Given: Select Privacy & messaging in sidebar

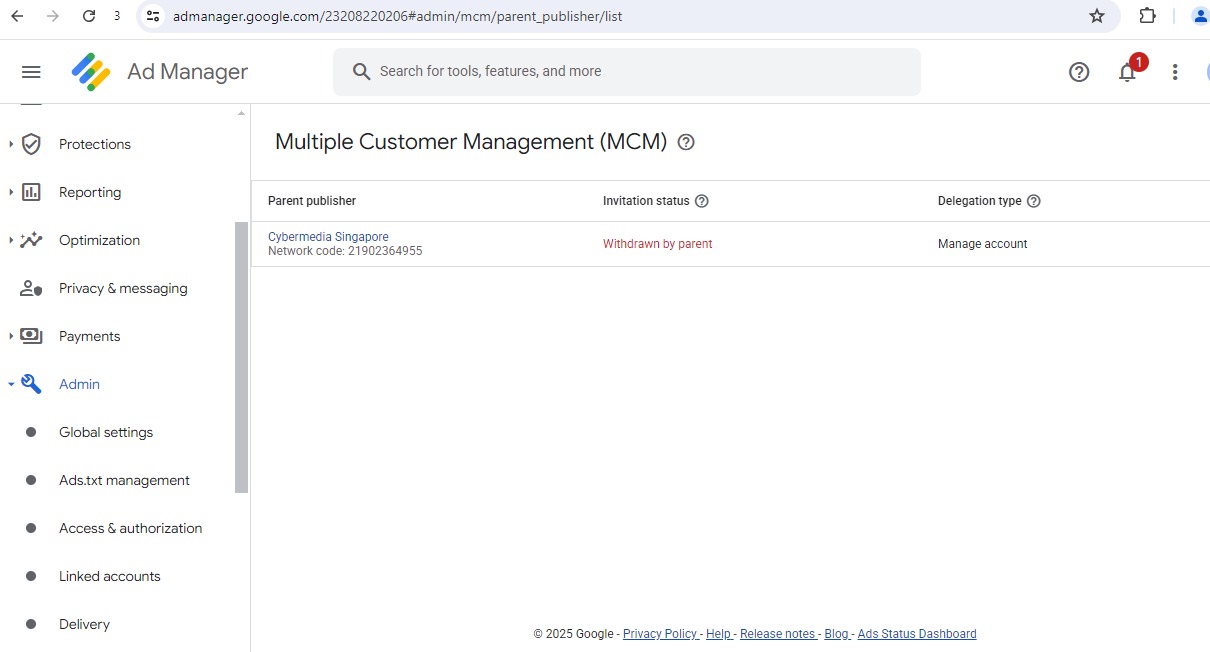Looking at the screenshot, I should pyautogui.click(x=123, y=288).
